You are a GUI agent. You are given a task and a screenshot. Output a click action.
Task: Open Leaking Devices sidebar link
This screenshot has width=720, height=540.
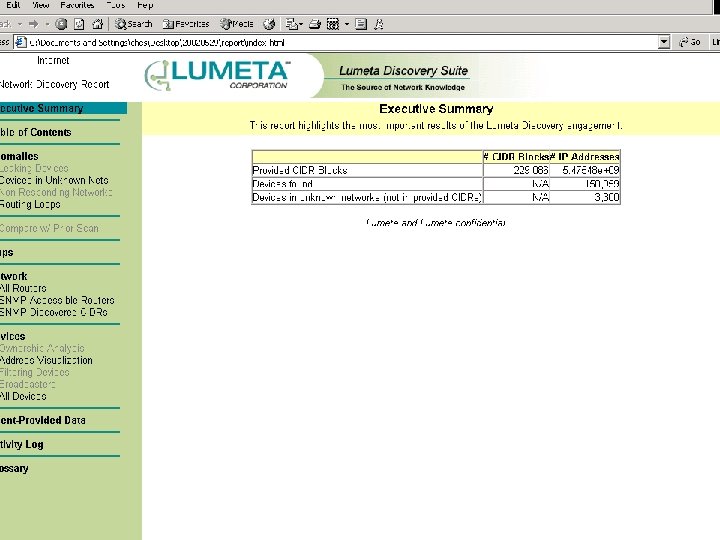tap(34, 168)
